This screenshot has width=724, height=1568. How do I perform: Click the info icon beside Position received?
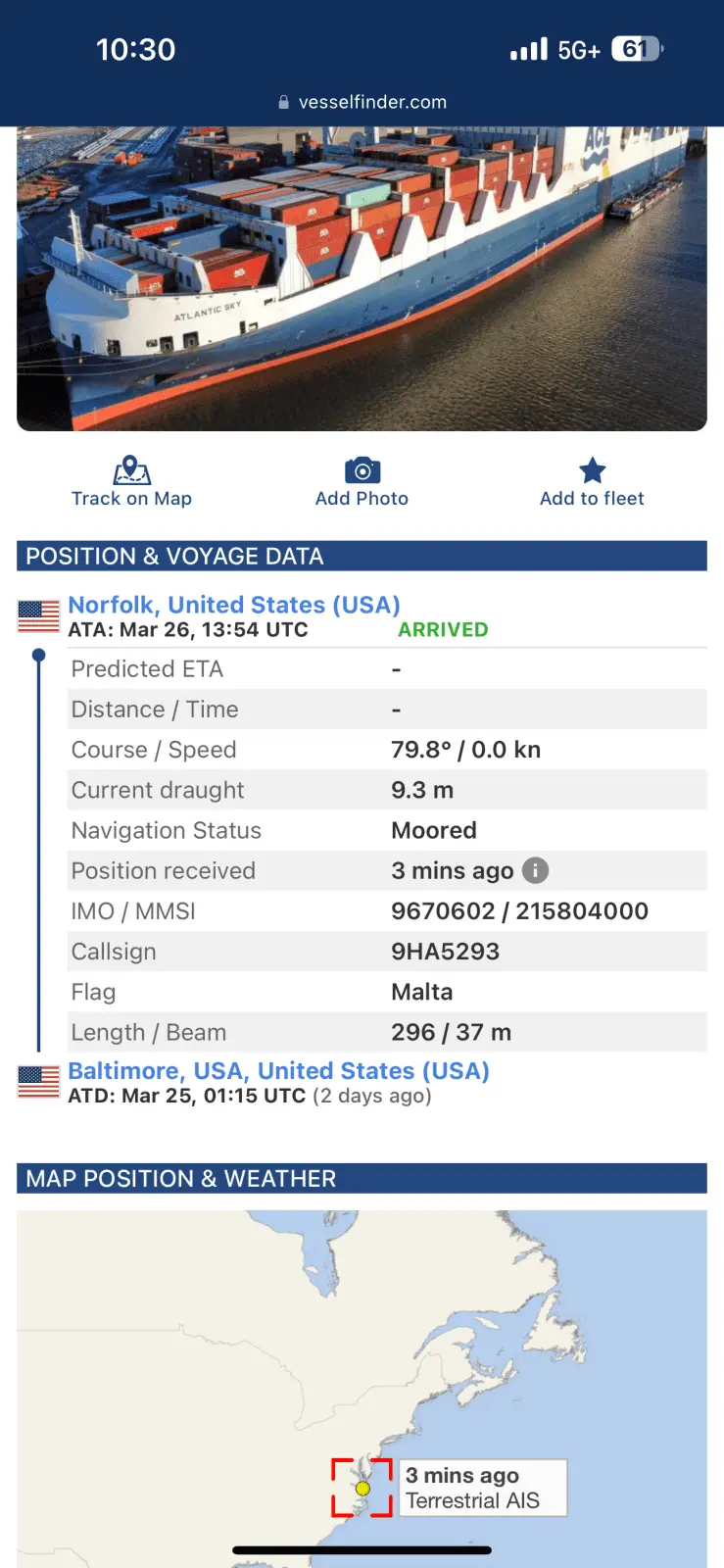(x=535, y=870)
